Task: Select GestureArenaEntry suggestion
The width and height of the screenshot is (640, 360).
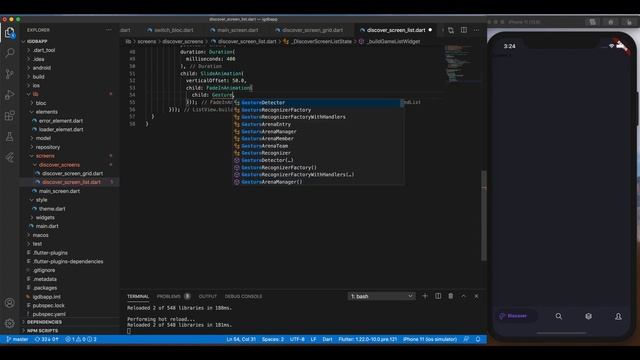Action: pyautogui.click(x=318, y=124)
